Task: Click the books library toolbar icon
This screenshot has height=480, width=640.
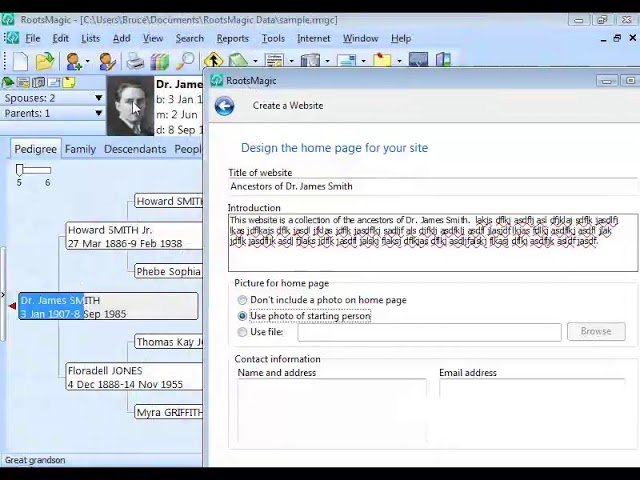Action: [x=159, y=61]
